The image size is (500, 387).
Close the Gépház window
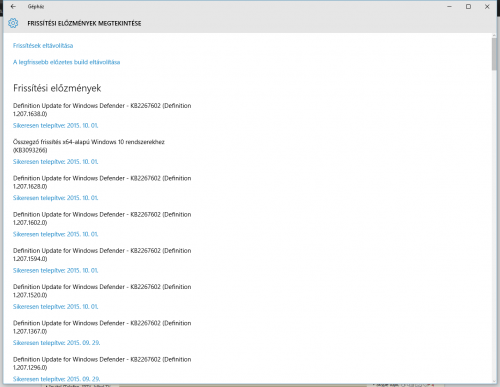(x=487, y=6)
